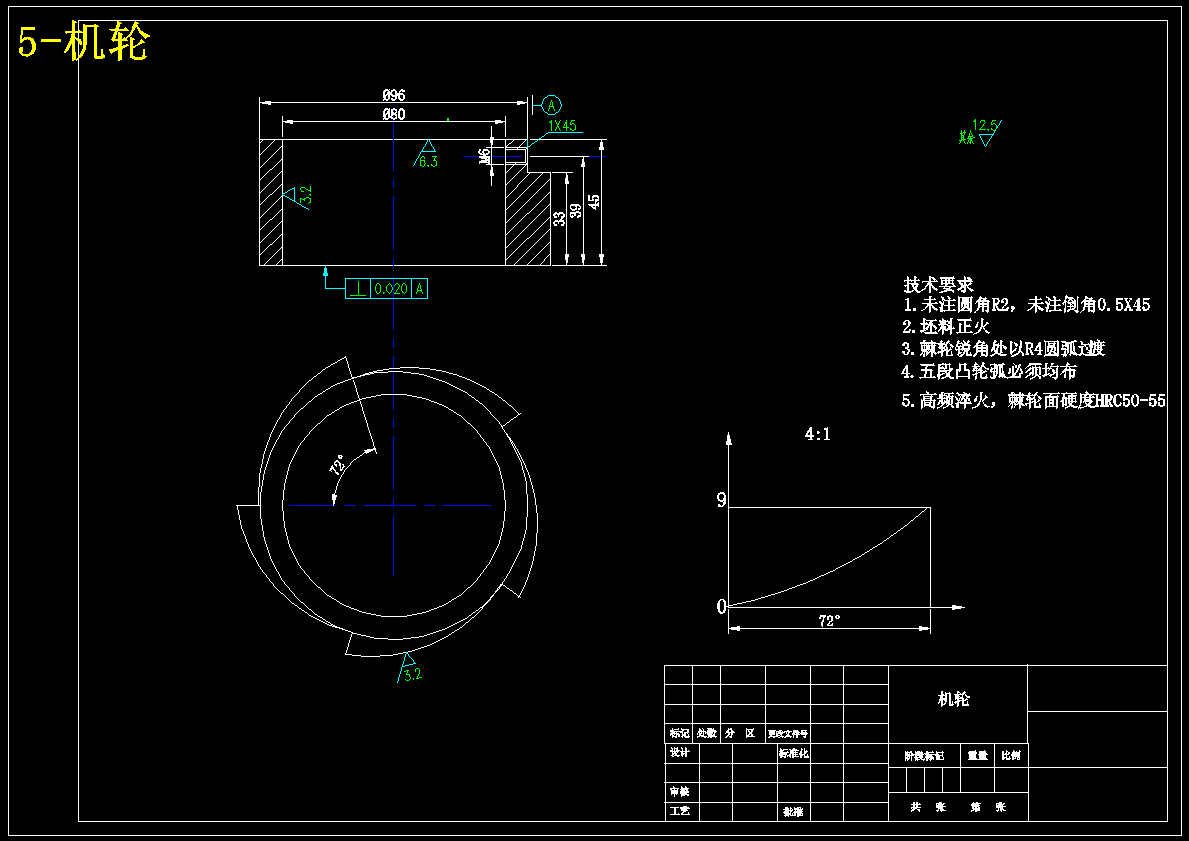Click the "更改文件号" cell

pyautogui.click(x=788, y=733)
